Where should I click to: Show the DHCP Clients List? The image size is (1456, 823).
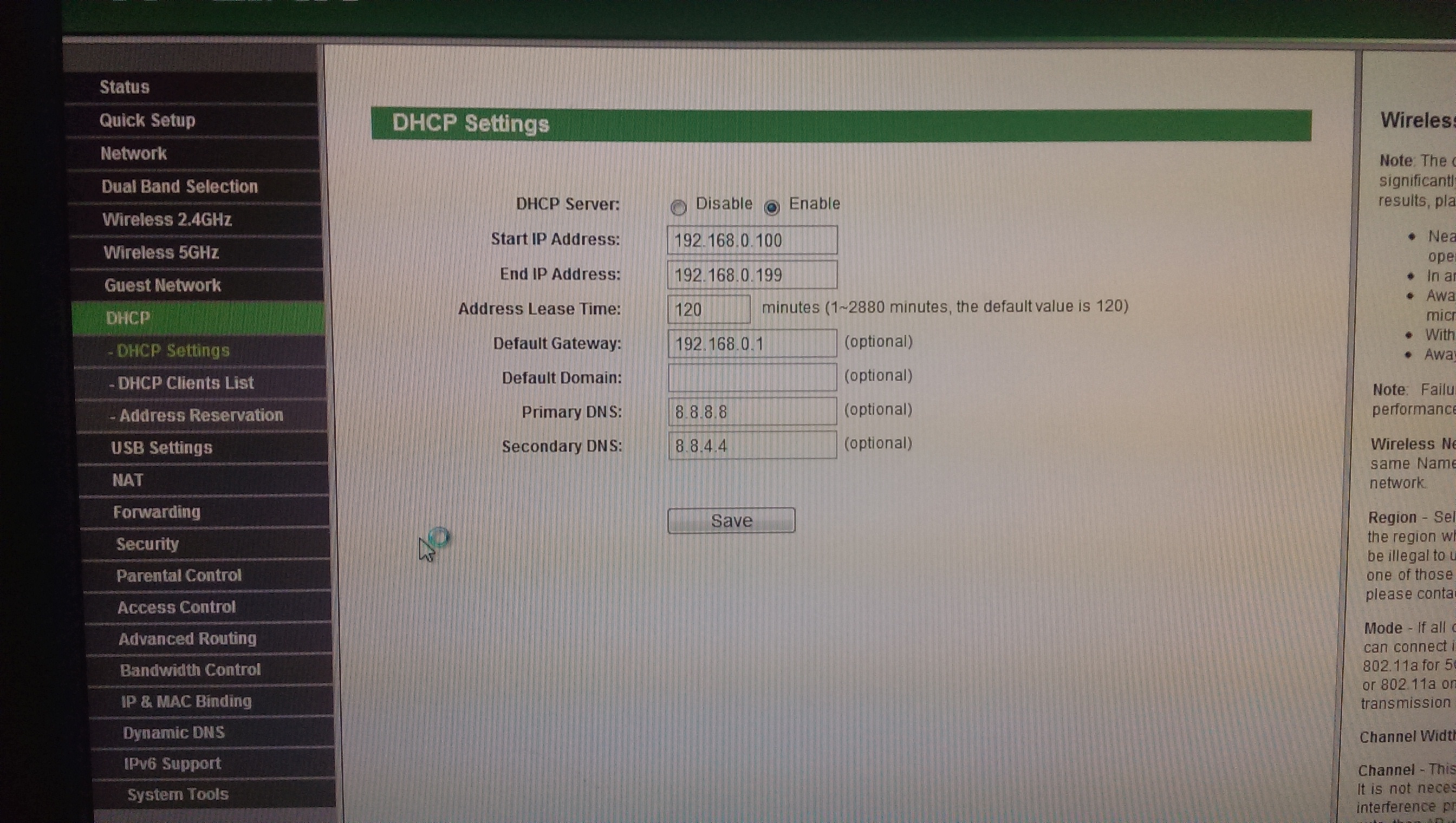tap(181, 383)
